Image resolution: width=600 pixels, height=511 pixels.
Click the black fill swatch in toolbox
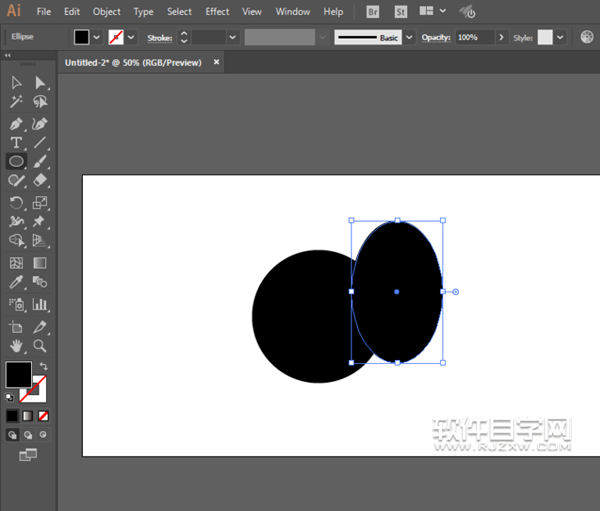coord(18,375)
